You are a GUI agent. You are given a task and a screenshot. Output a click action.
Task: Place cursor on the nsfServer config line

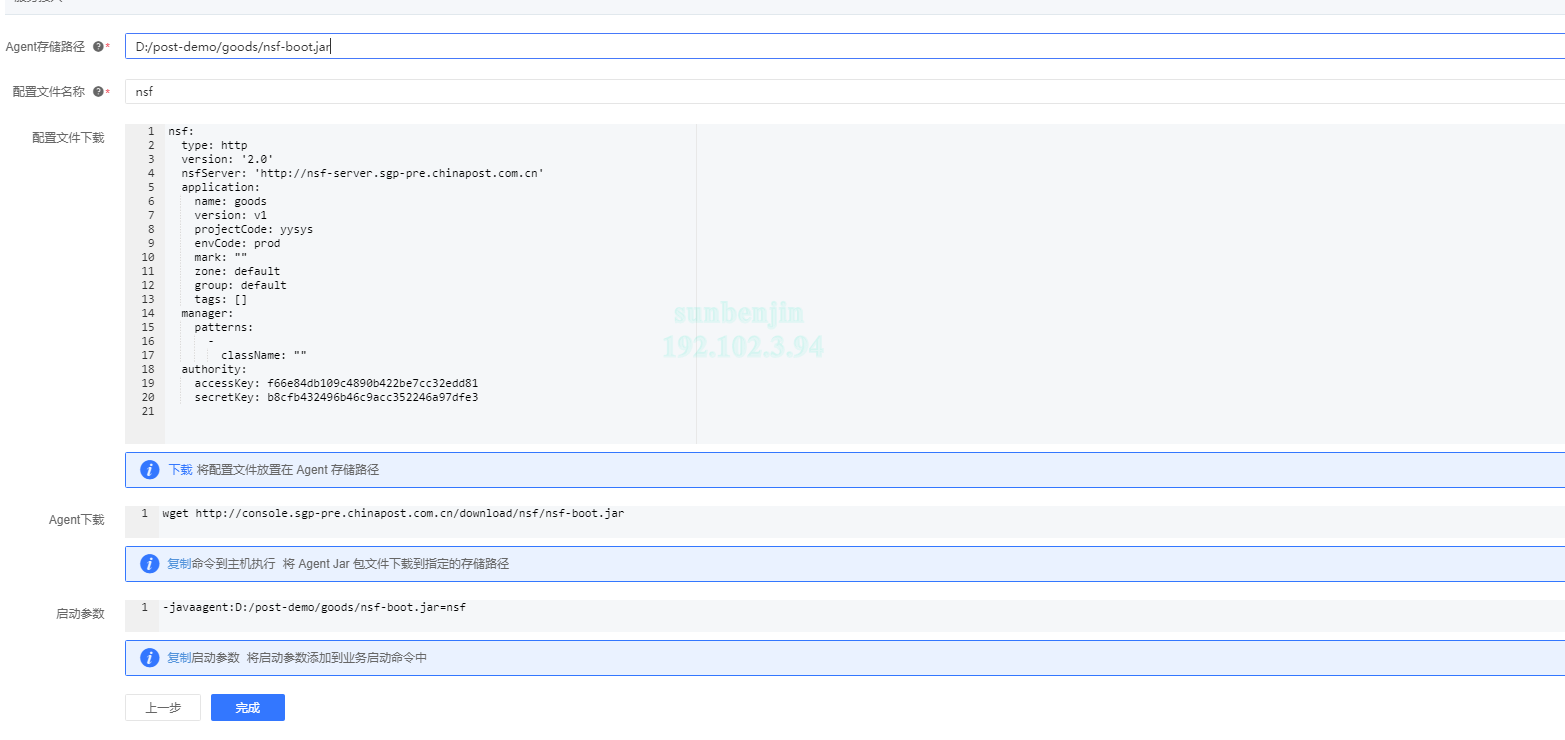click(x=362, y=173)
